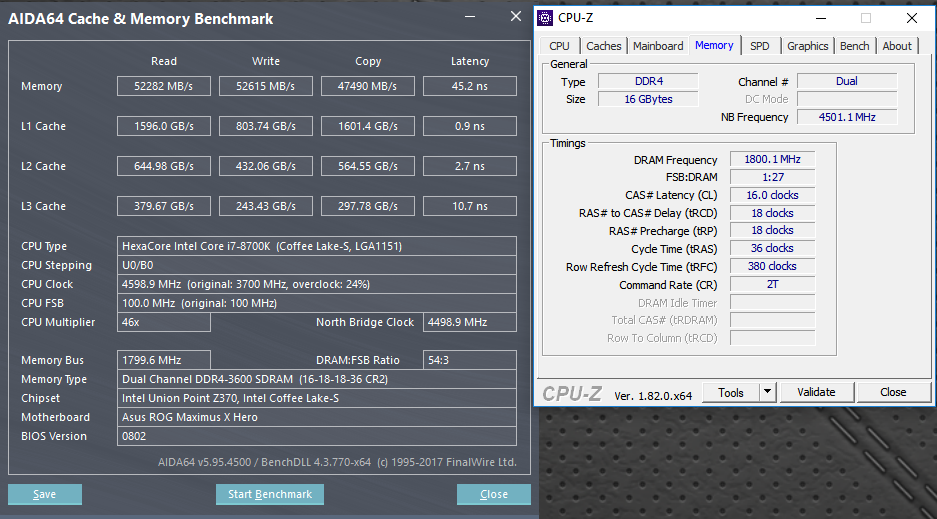Click the CPU FSB value 100.0 MHz
Image resolution: width=937 pixels, height=519 pixels.
pos(317,303)
